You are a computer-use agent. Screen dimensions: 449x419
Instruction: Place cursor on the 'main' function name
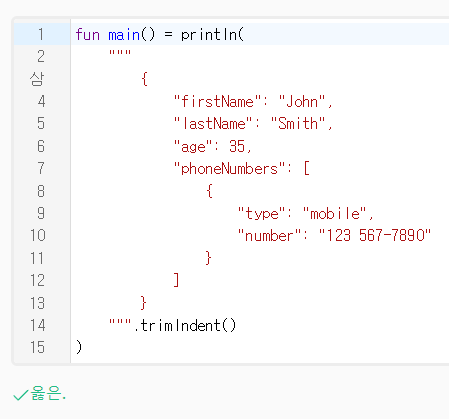[x=124, y=35]
